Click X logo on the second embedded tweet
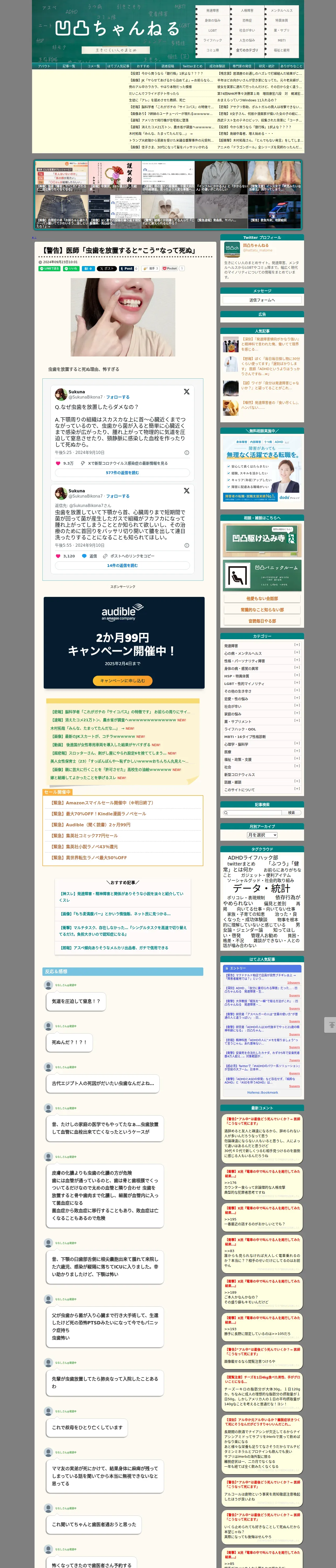The height and width of the screenshot is (1568, 336). pos(187,491)
